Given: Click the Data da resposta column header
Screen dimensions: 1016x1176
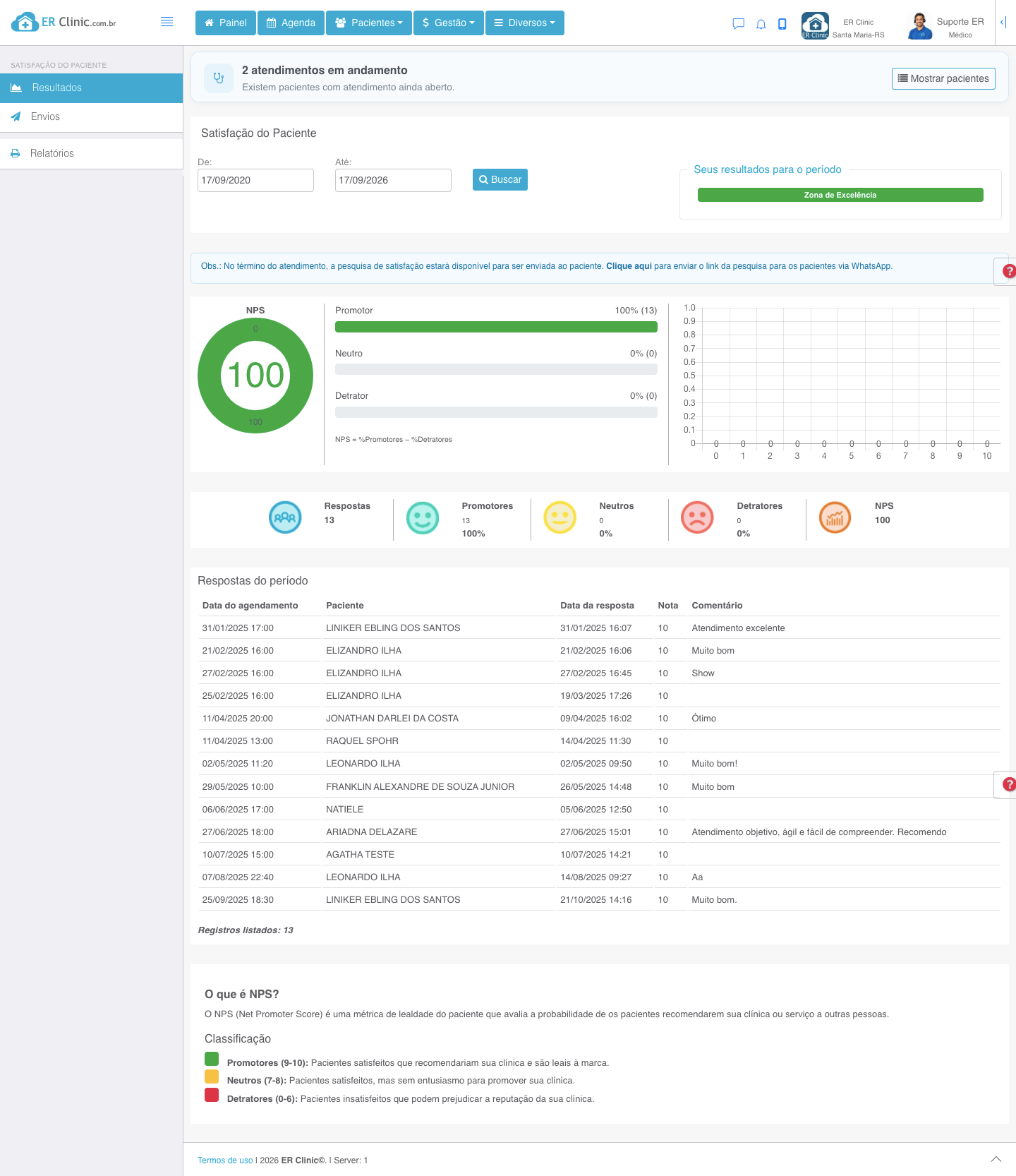Looking at the screenshot, I should pyautogui.click(x=597, y=606).
